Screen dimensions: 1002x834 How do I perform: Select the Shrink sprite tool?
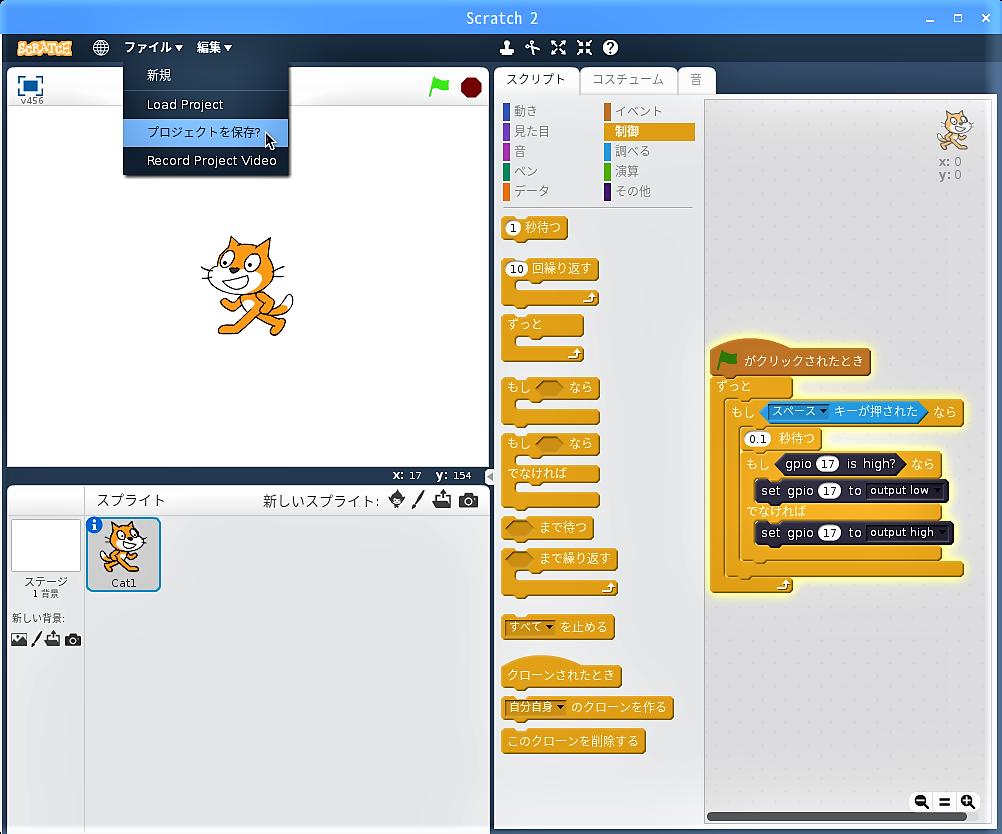click(584, 47)
